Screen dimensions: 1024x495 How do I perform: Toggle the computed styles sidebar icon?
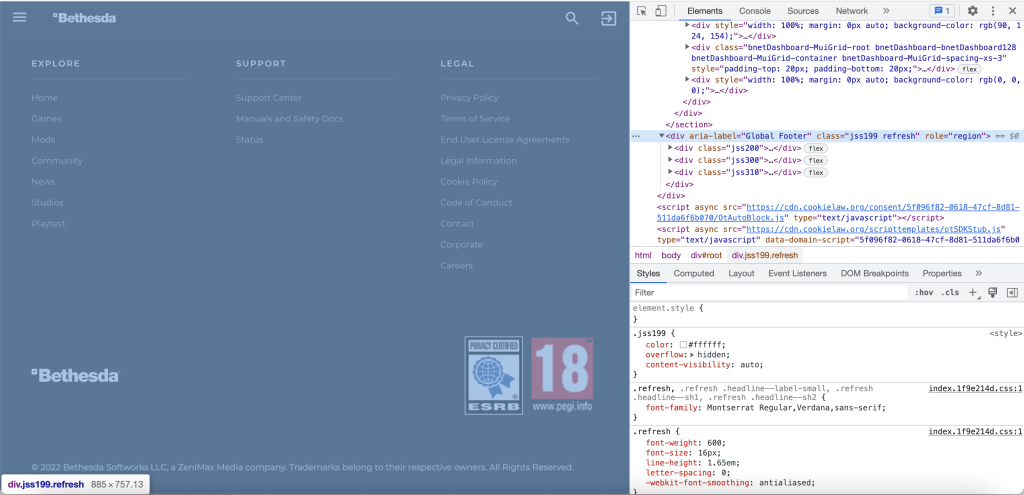pos(1012,293)
